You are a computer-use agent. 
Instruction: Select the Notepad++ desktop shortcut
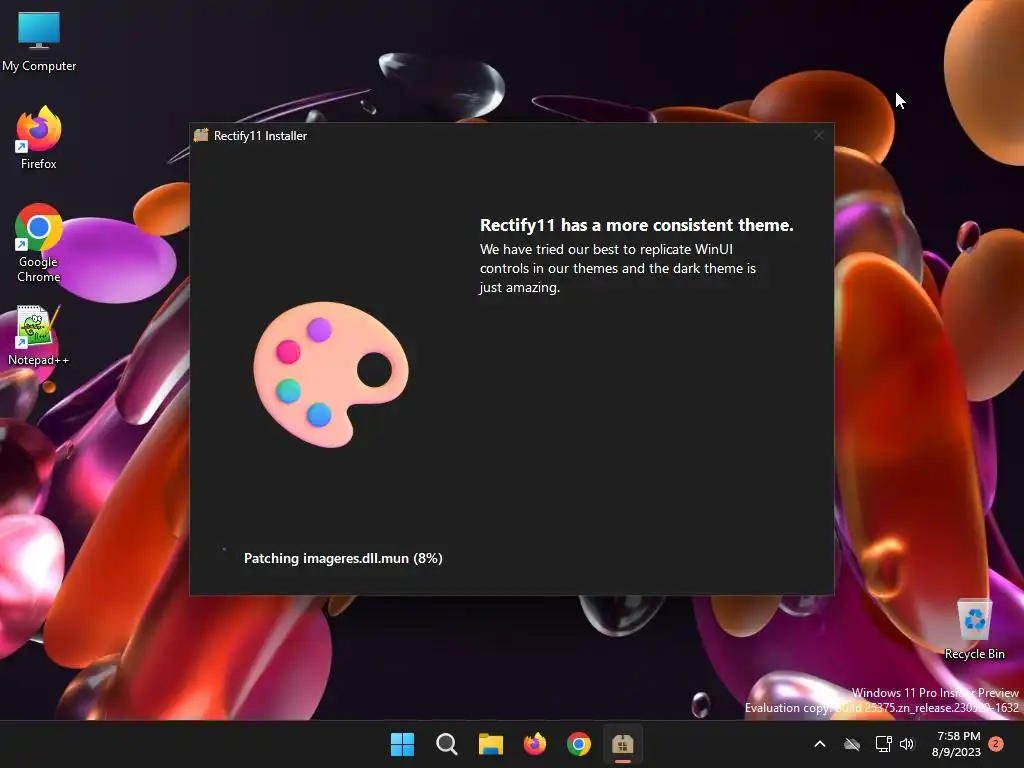point(39,336)
